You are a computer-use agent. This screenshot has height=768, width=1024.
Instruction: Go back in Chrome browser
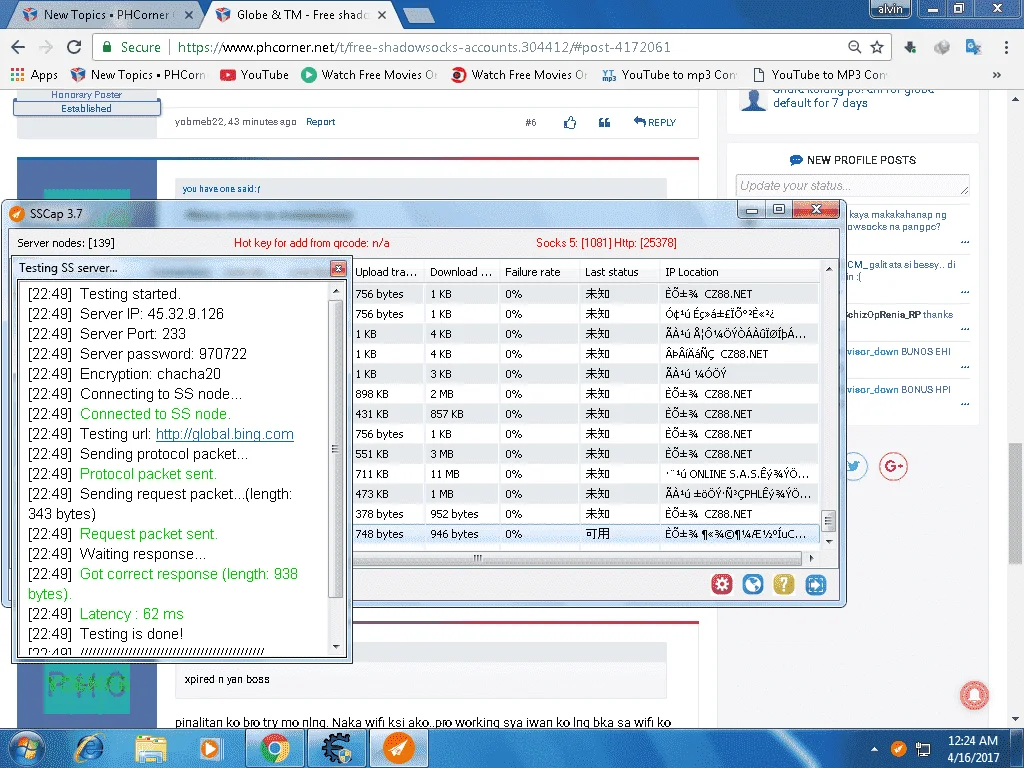point(18,47)
